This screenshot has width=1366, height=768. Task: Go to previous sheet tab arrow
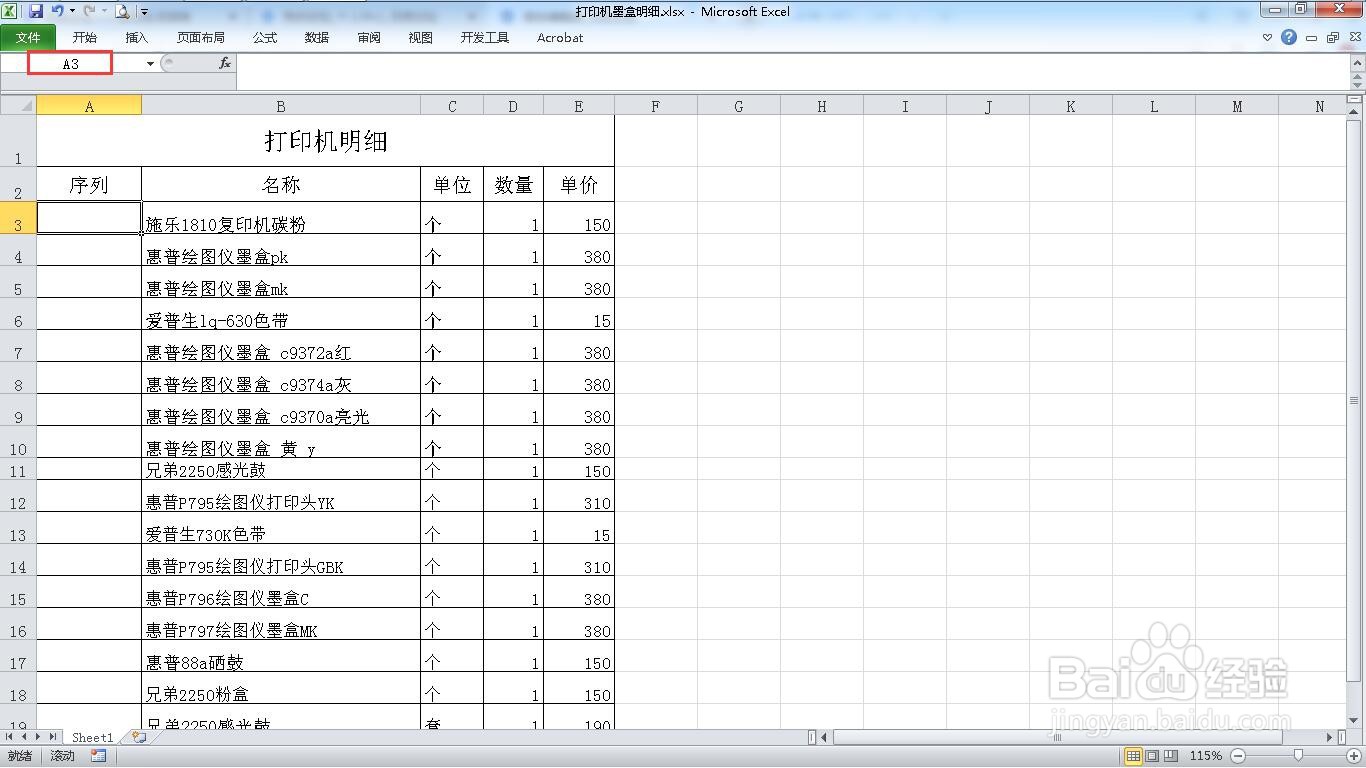coord(24,737)
